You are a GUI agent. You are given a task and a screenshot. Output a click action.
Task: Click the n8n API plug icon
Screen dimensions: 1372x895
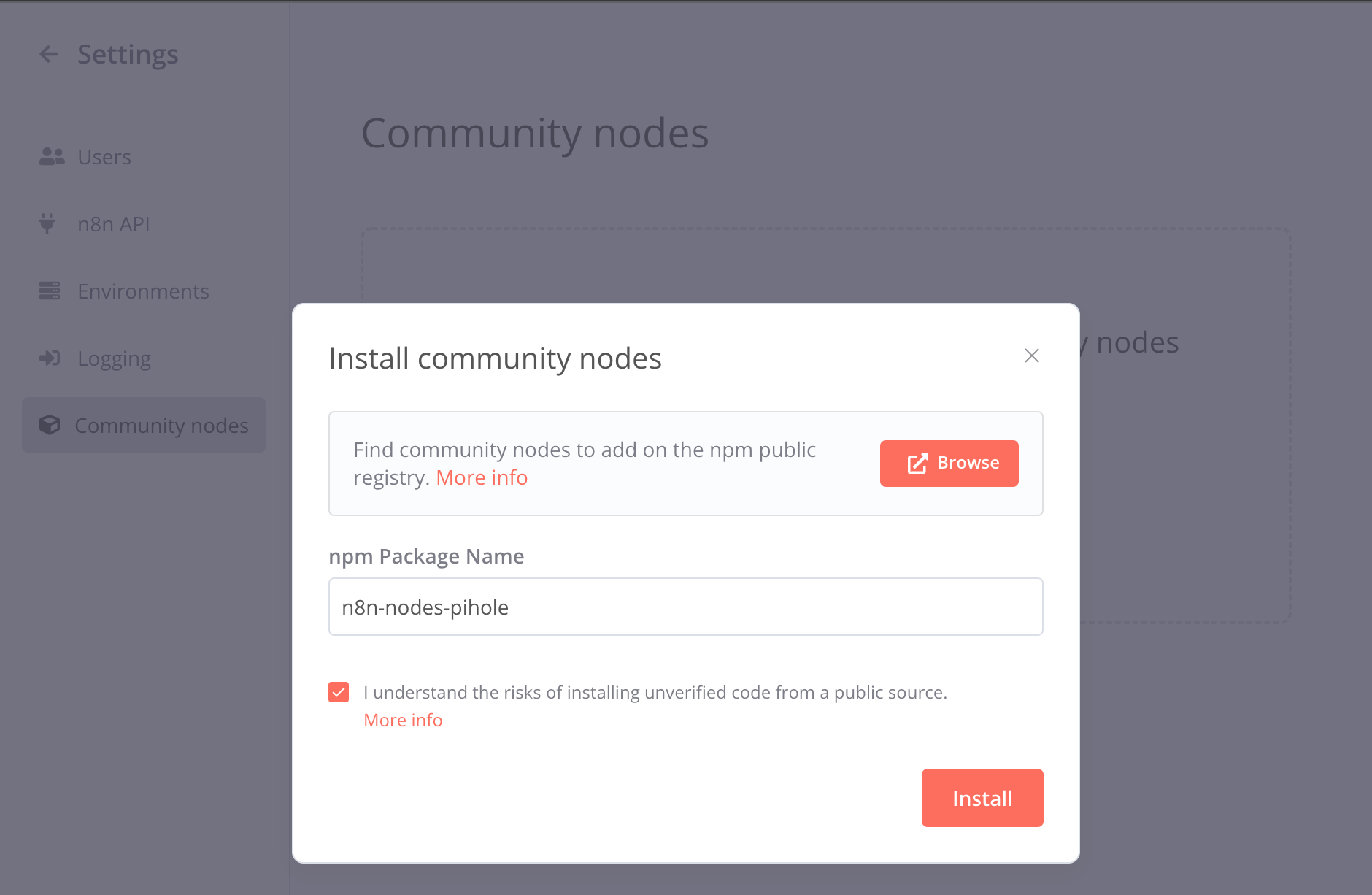click(47, 223)
